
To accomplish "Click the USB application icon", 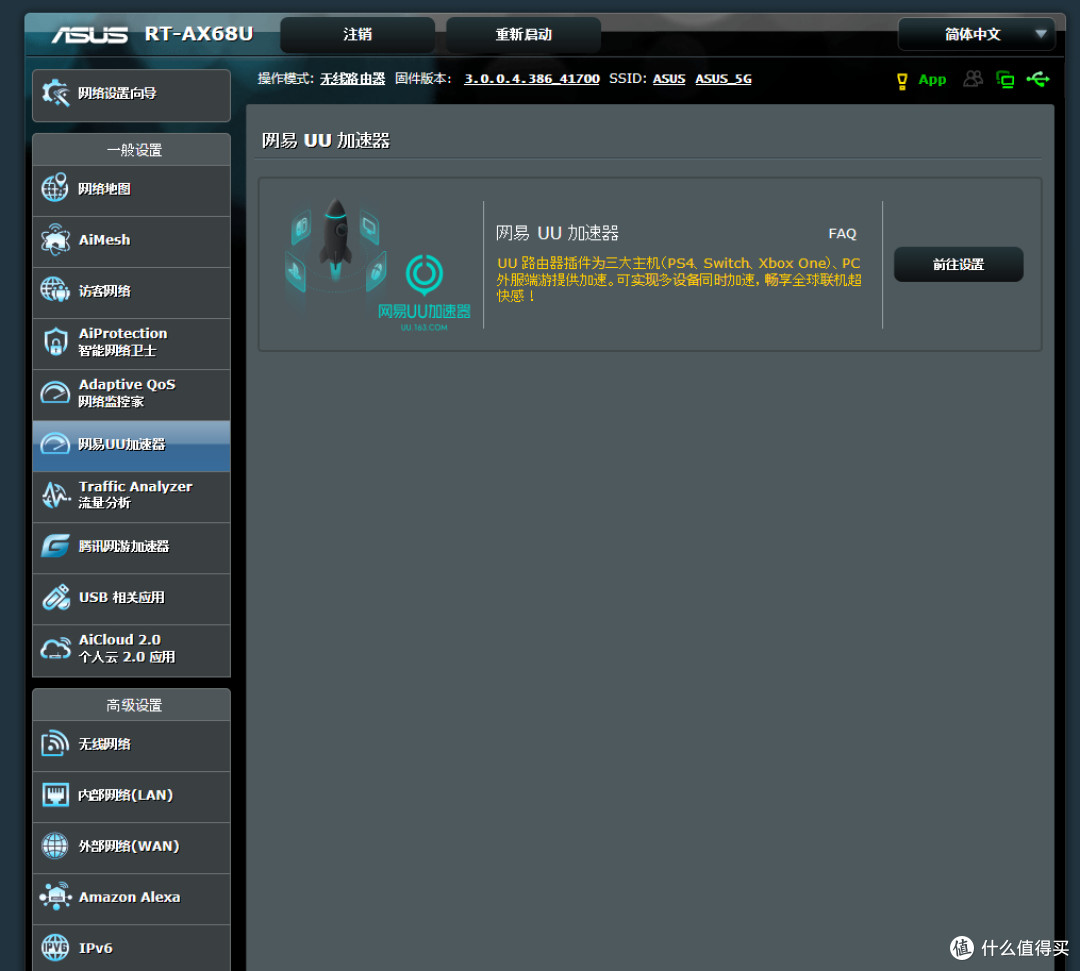I will coord(55,597).
